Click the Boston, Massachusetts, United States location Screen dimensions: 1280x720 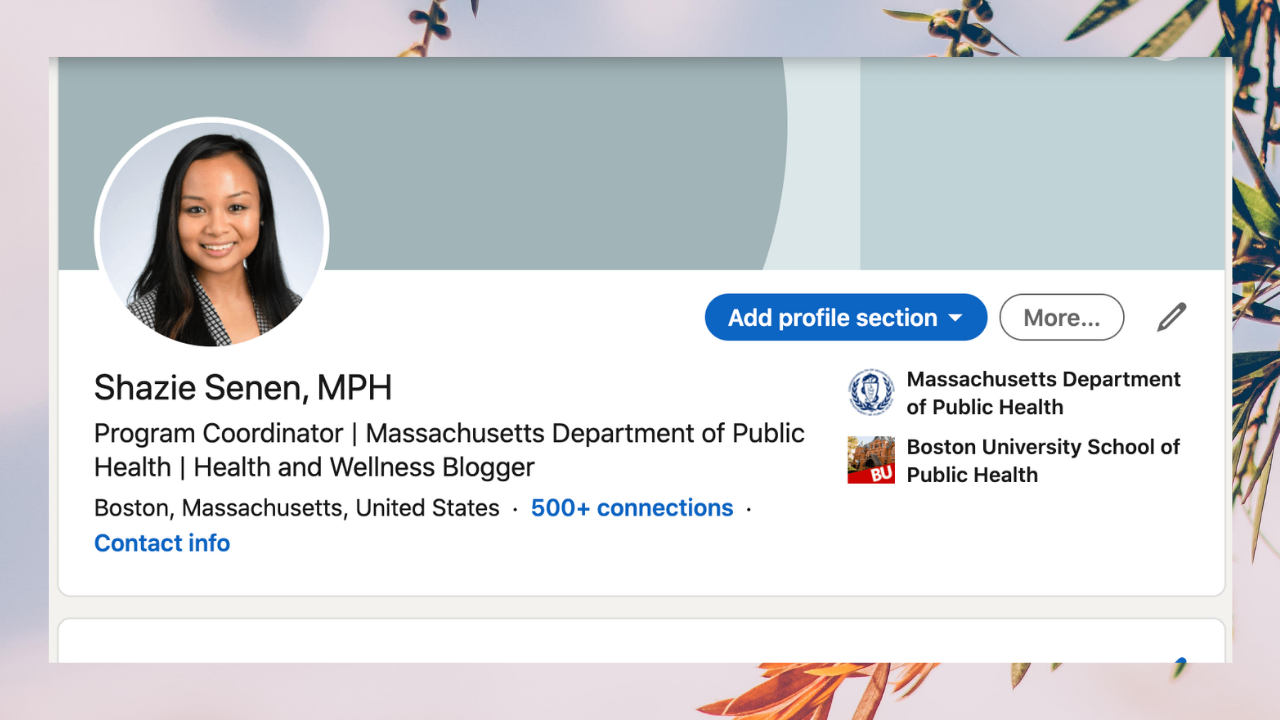297,508
